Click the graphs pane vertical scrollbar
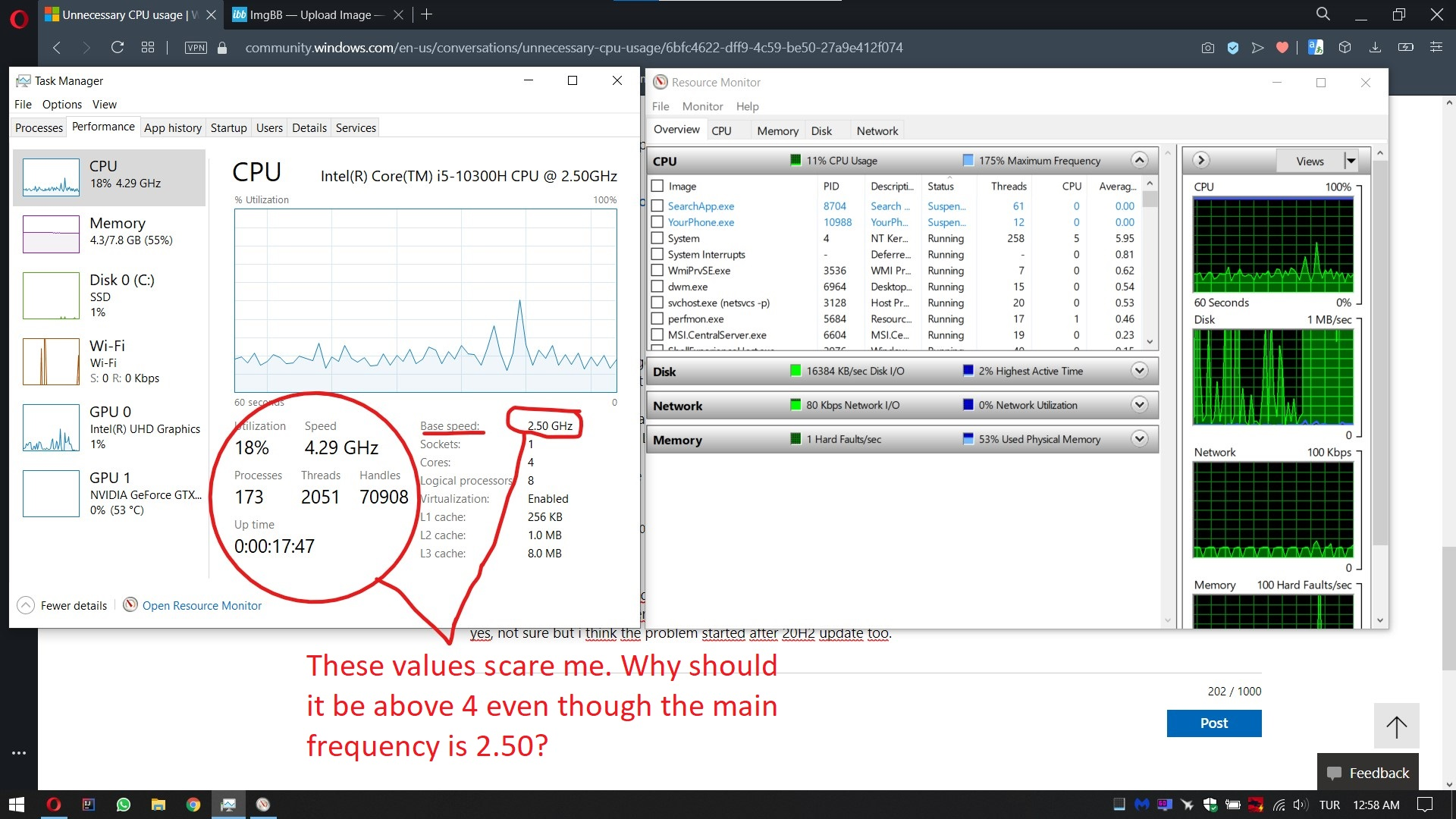Screen dimensions: 1456x819 tap(1380, 387)
